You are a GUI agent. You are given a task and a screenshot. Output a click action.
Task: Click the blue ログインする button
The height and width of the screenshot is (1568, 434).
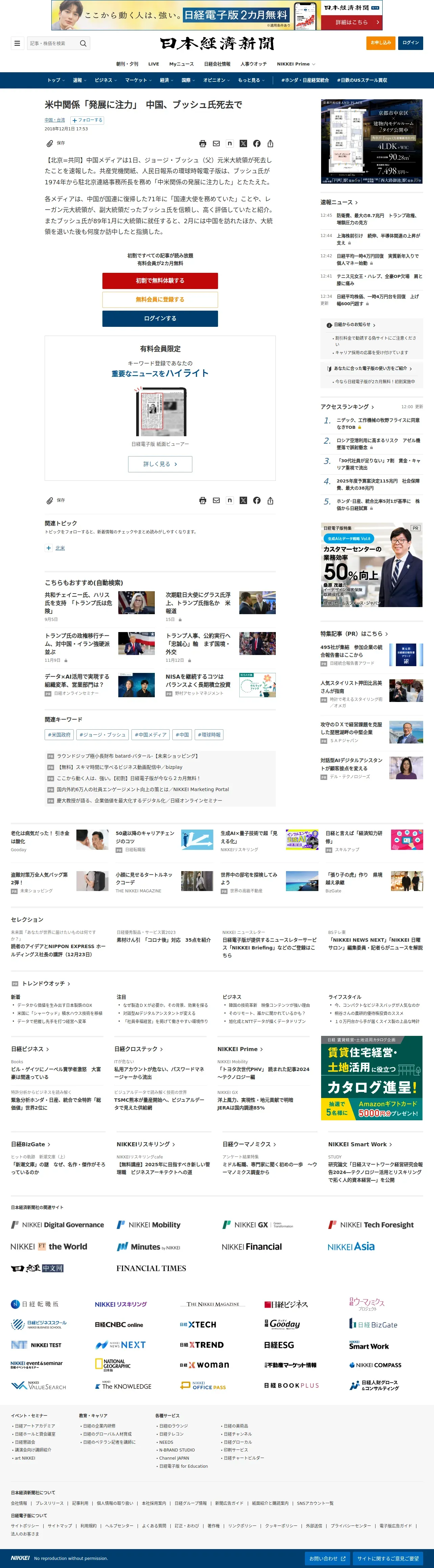tap(160, 318)
